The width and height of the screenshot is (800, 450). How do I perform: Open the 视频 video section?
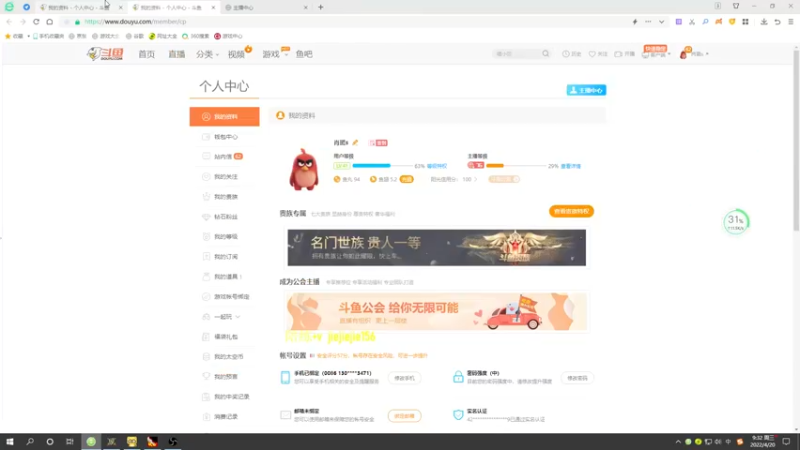point(236,54)
